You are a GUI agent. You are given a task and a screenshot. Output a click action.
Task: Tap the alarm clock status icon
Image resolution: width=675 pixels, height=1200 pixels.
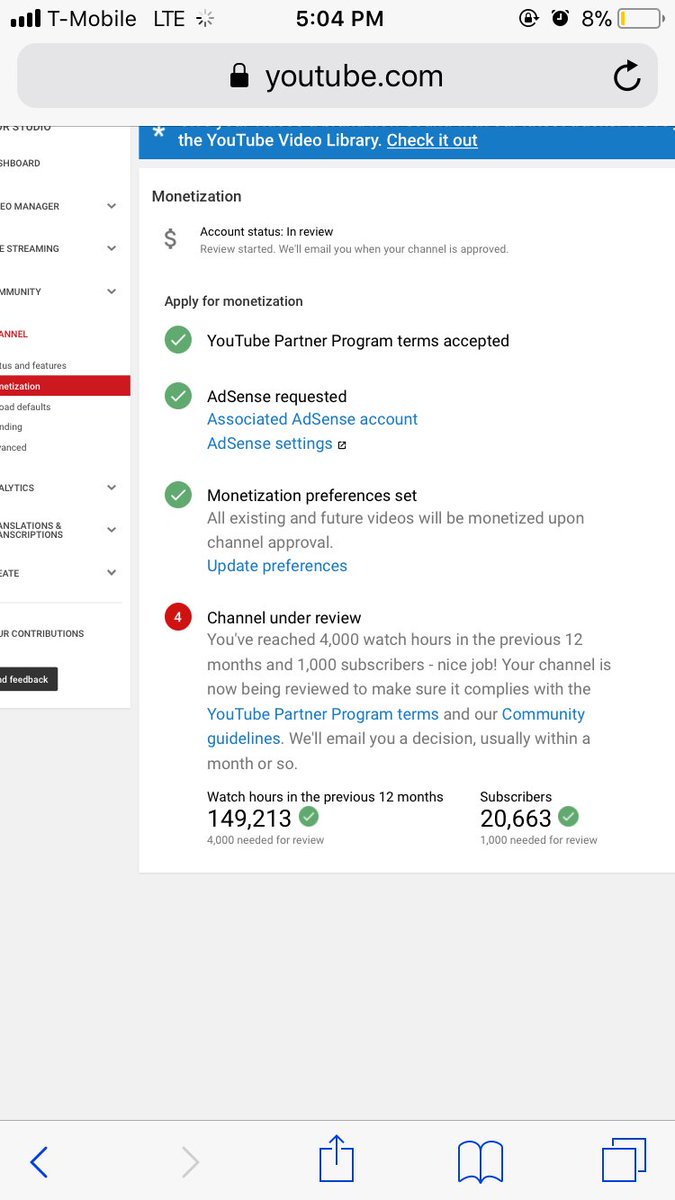click(x=561, y=18)
